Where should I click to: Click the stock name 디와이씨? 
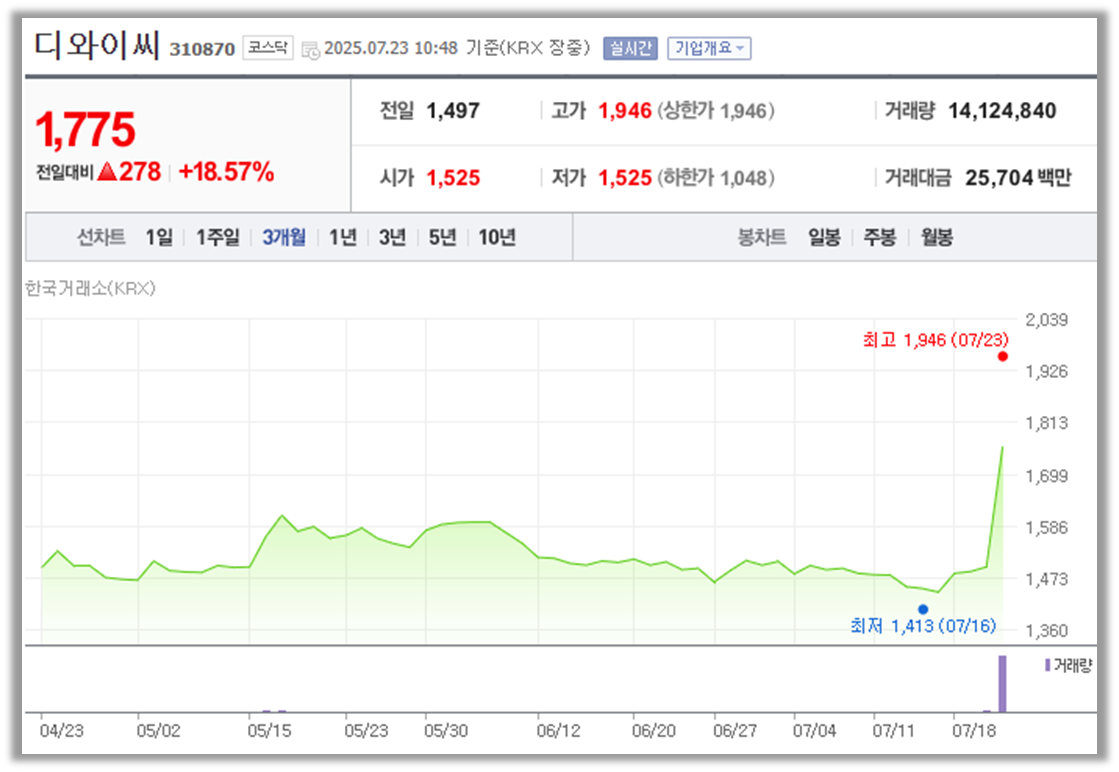(x=96, y=46)
